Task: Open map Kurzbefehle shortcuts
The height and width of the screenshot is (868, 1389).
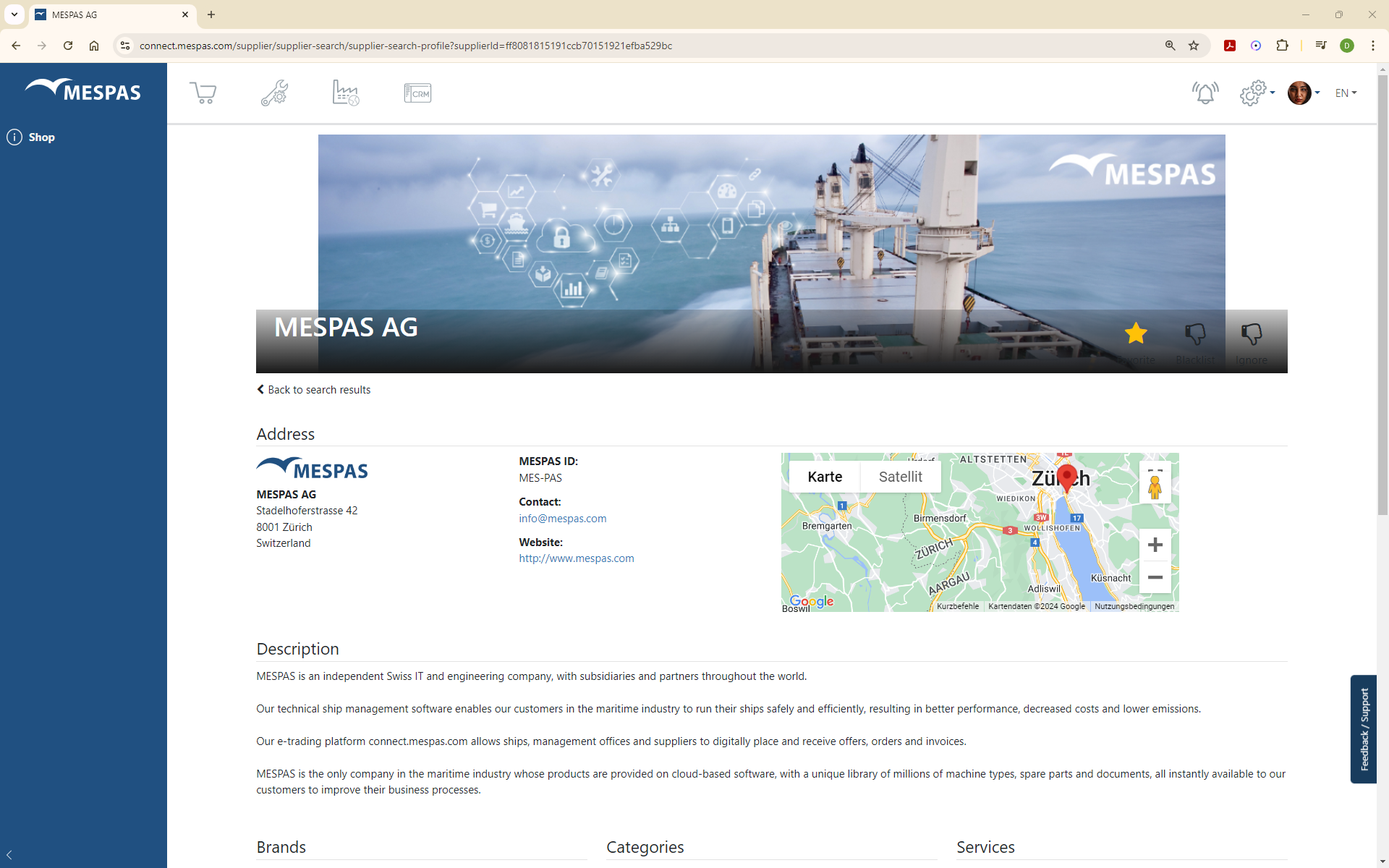Action: coord(958,607)
